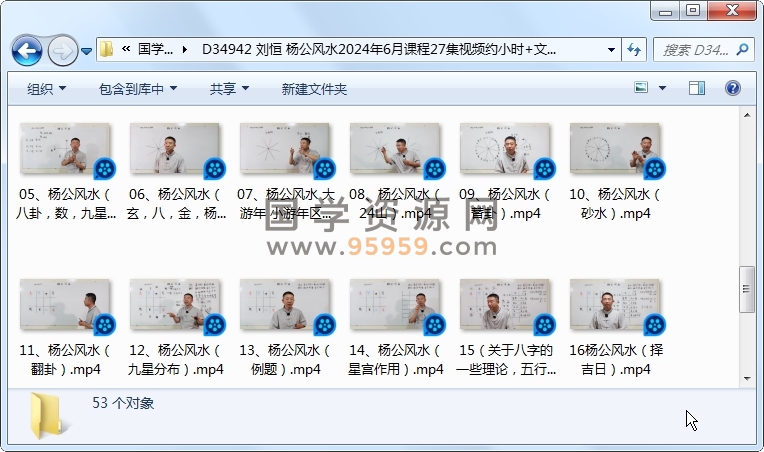Click the Back navigation arrow button

click(27, 49)
